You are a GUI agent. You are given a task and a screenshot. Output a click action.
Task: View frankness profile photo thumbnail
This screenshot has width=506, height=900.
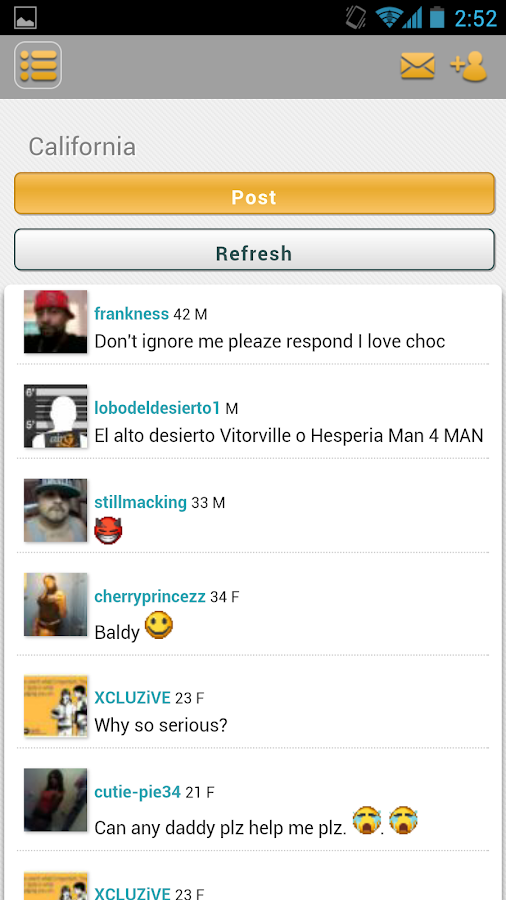(56, 321)
